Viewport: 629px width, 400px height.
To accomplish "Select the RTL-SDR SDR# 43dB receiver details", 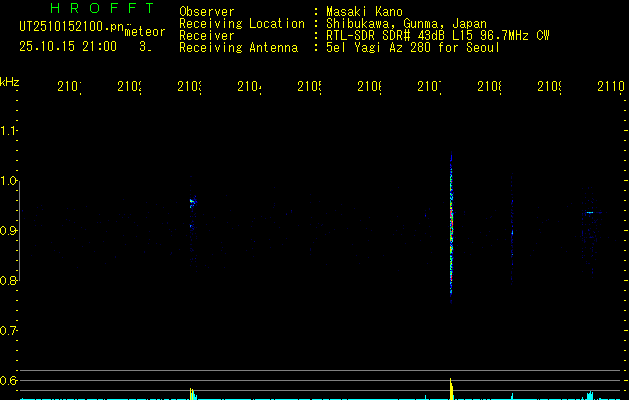I will click(437, 36).
